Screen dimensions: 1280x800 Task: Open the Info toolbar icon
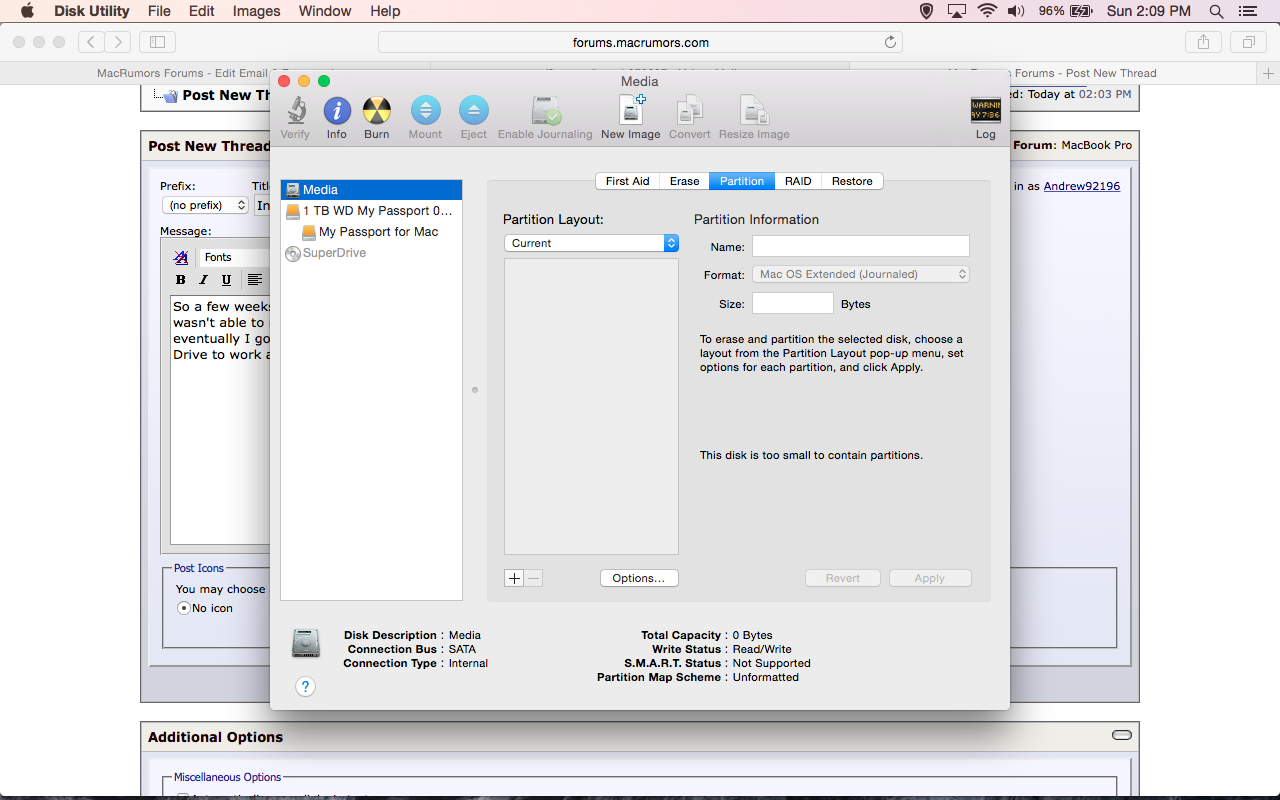point(337,117)
